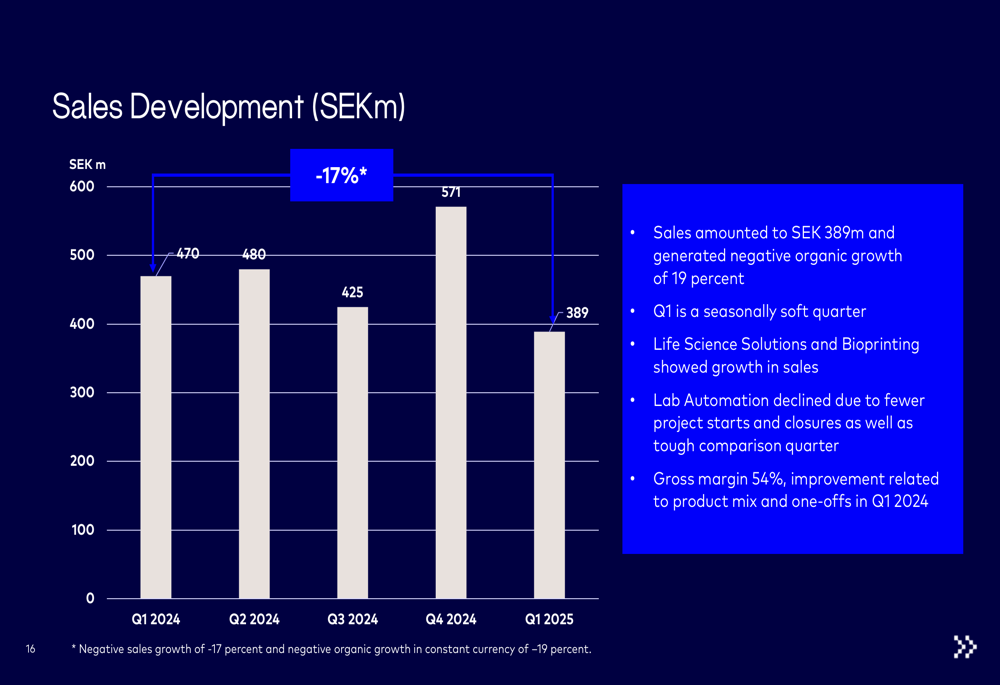Click the 'Q1 2024' axis label
The width and height of the screenshot is (1000, 685).
point(156,619)
